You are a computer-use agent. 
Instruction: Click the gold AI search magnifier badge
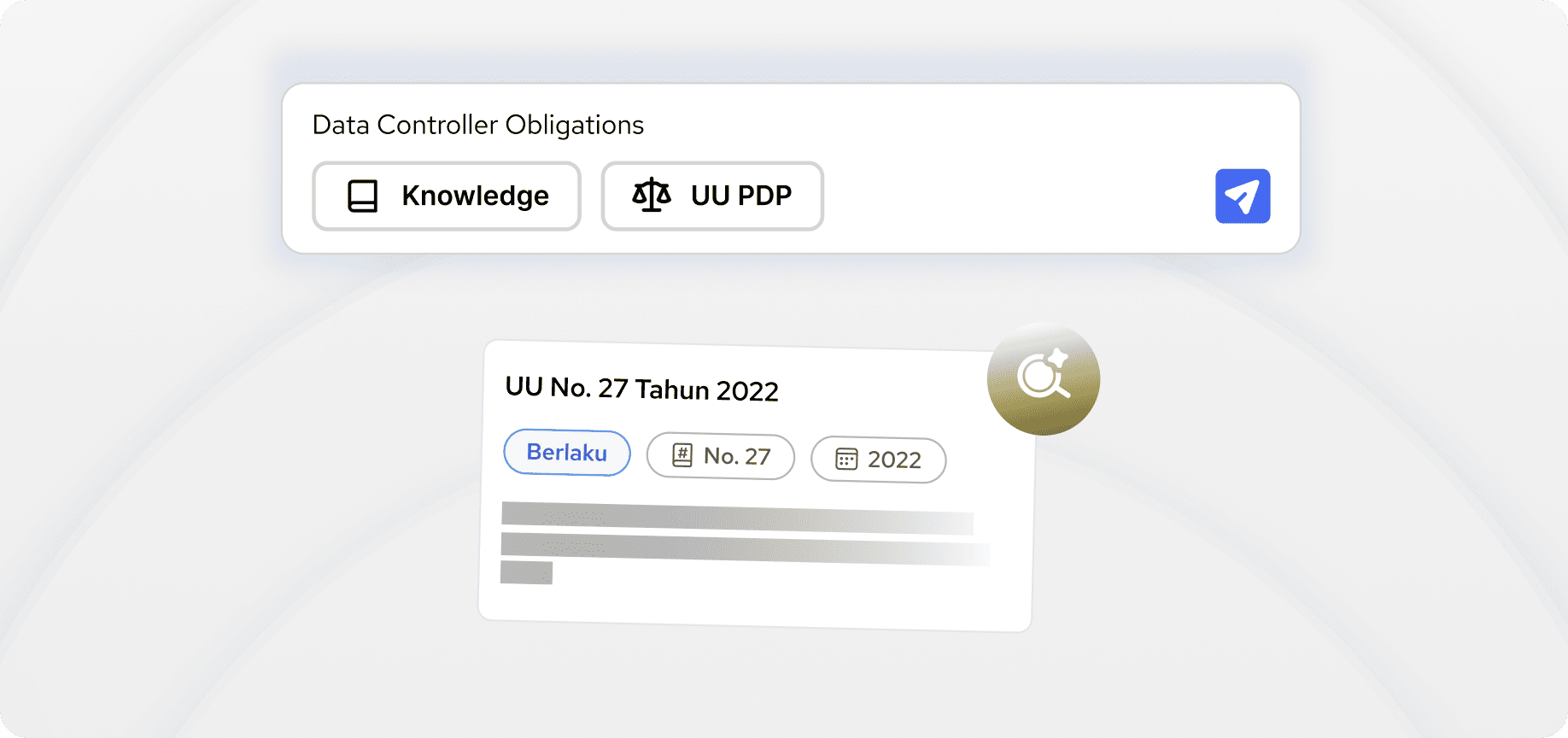[x=1043, y=379]
